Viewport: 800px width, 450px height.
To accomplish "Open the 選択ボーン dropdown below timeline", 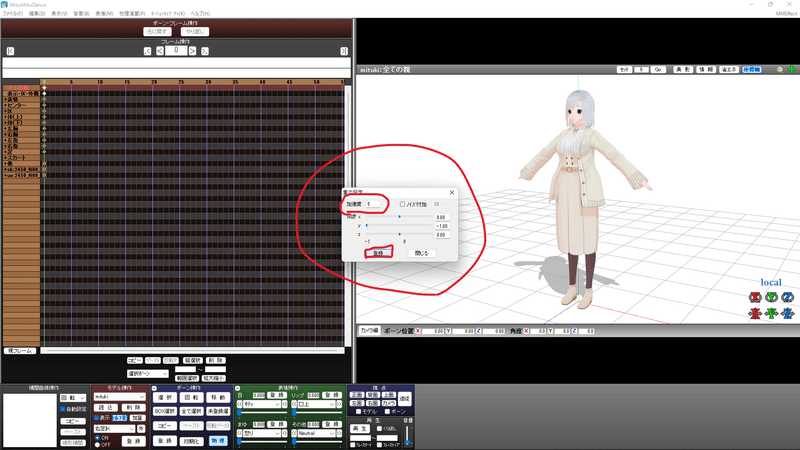I will [148, 374].
